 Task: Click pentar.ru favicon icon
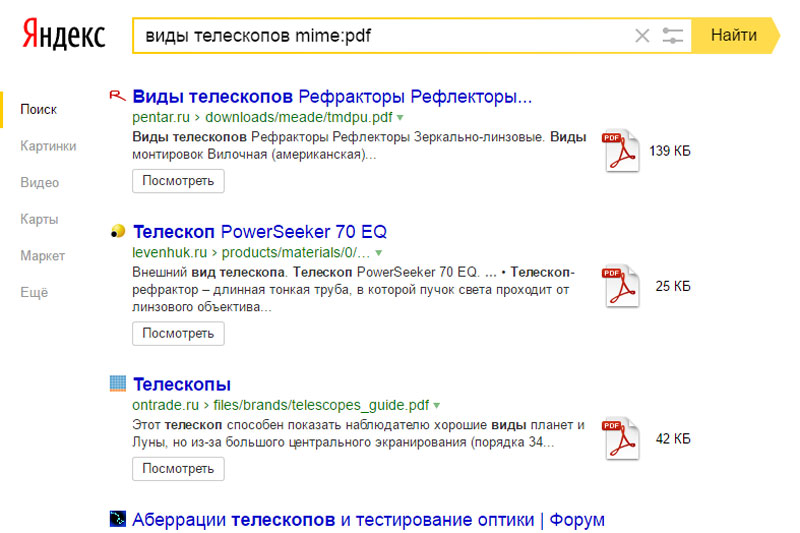117,96
